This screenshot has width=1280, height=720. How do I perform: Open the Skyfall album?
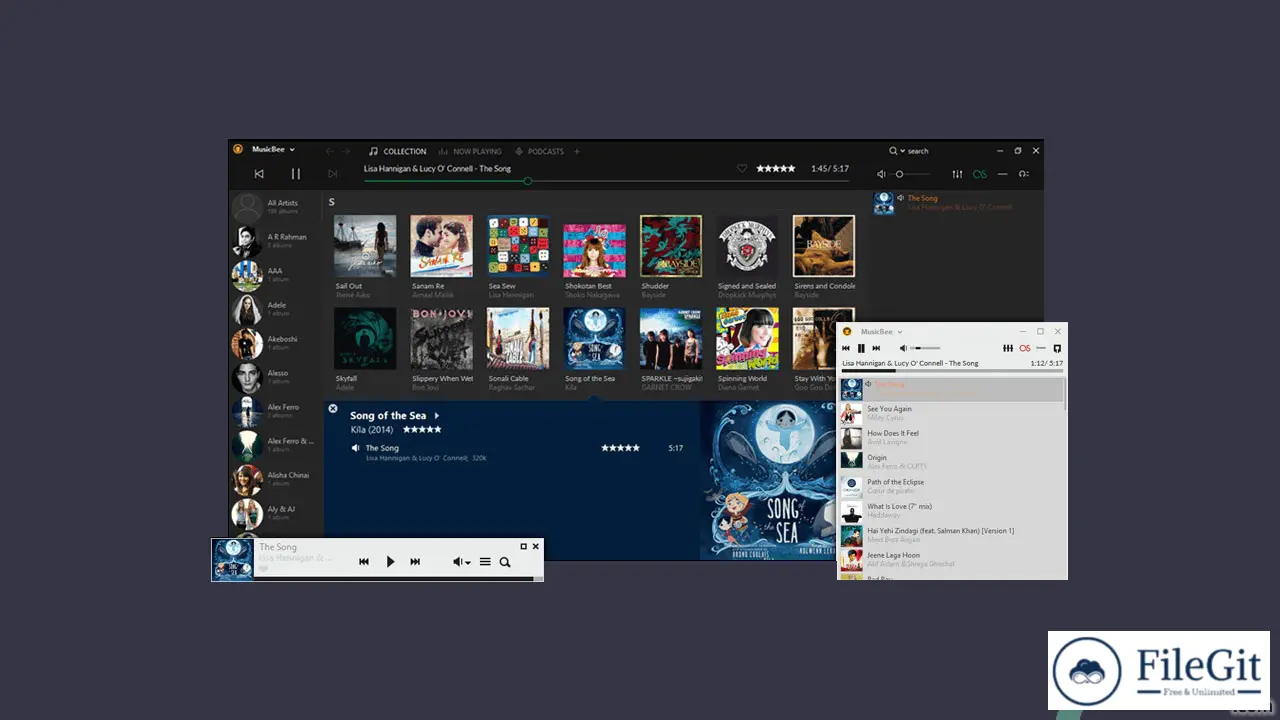365,338
